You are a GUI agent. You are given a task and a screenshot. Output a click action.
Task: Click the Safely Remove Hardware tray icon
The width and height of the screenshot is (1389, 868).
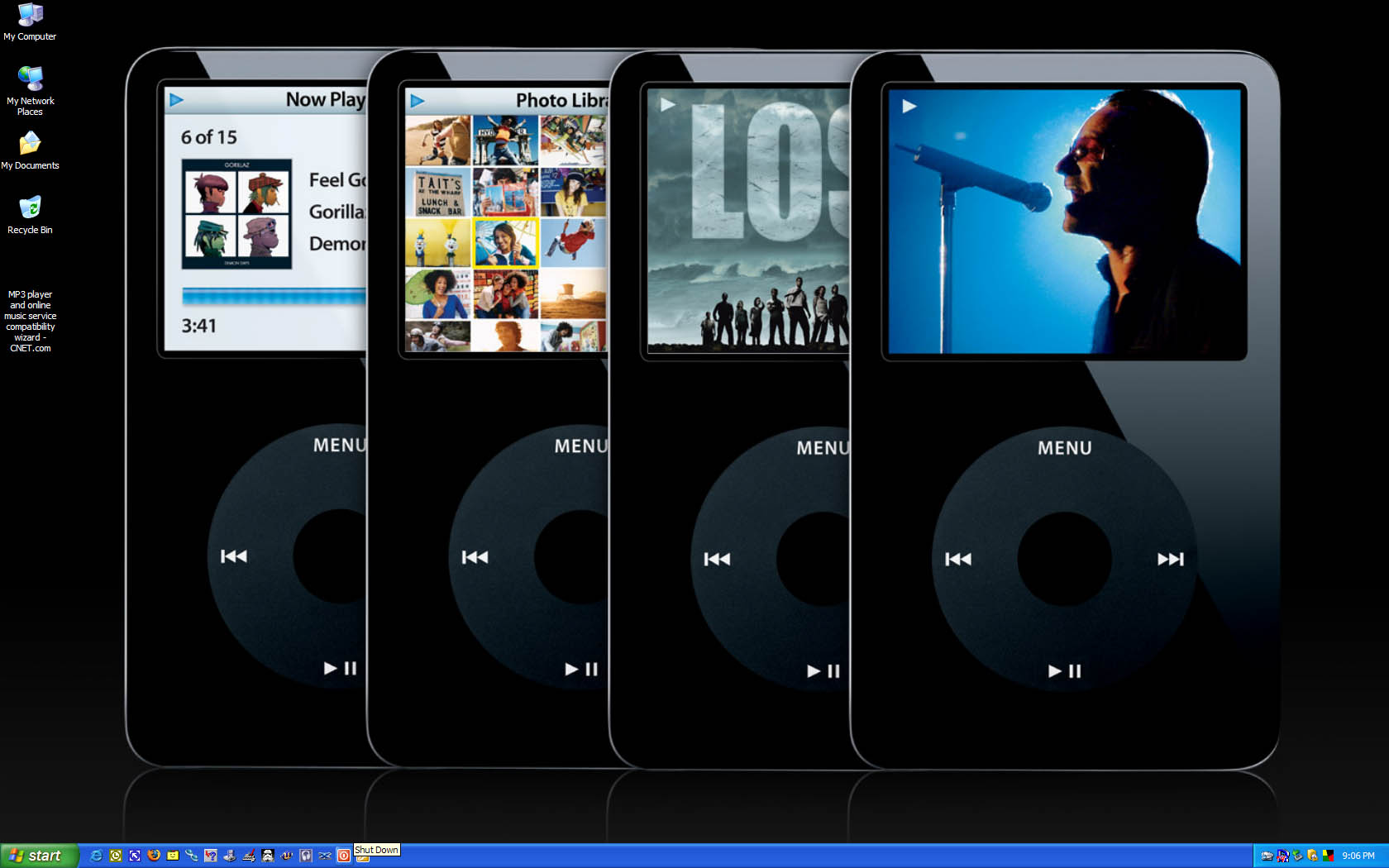point(1298,856)
